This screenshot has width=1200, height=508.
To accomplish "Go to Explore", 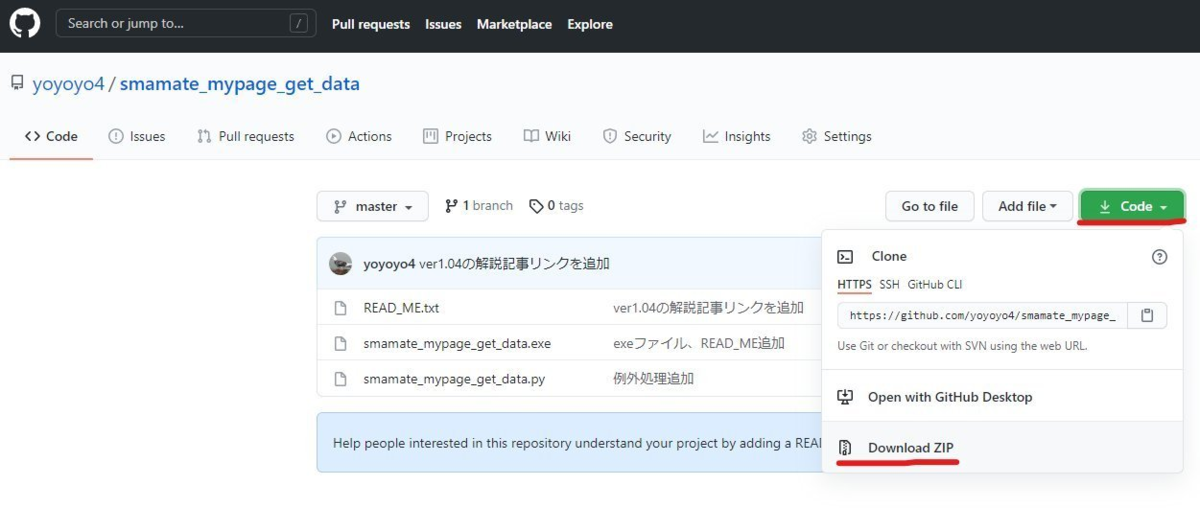I will (590, 24).
